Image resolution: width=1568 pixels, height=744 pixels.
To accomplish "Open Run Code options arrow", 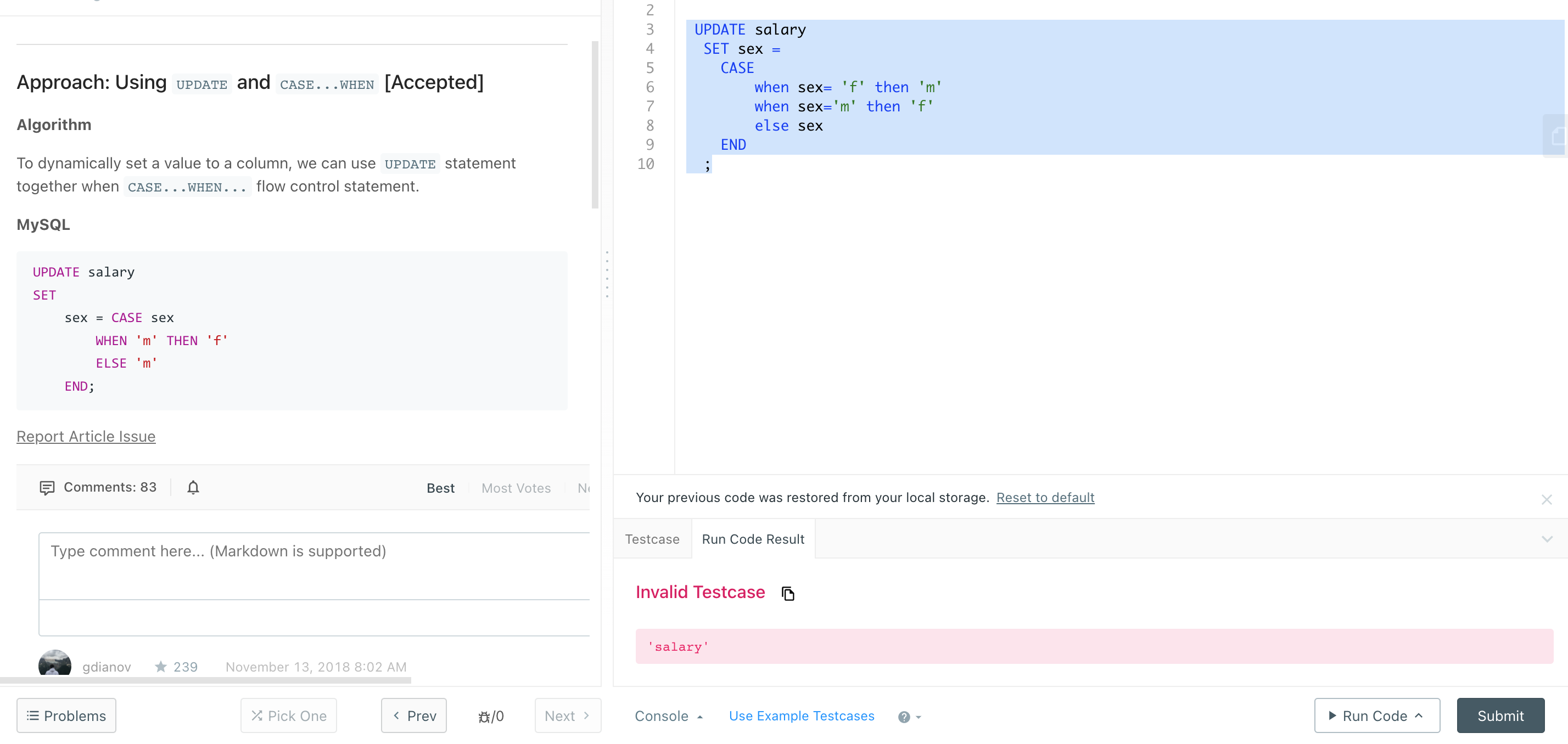I will point(1419,716).
